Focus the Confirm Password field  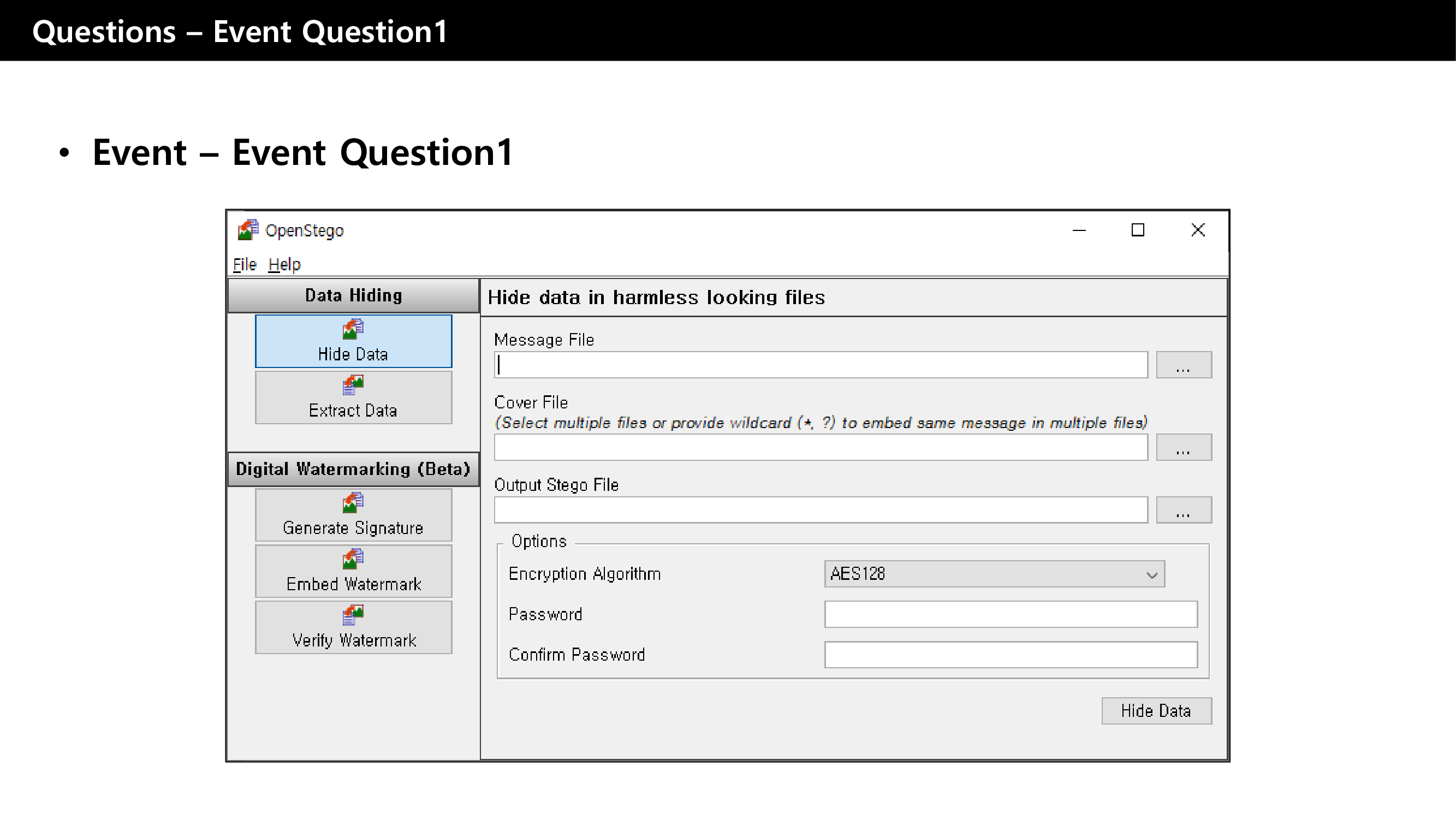pyautogui.click(x=1010, y=655)
